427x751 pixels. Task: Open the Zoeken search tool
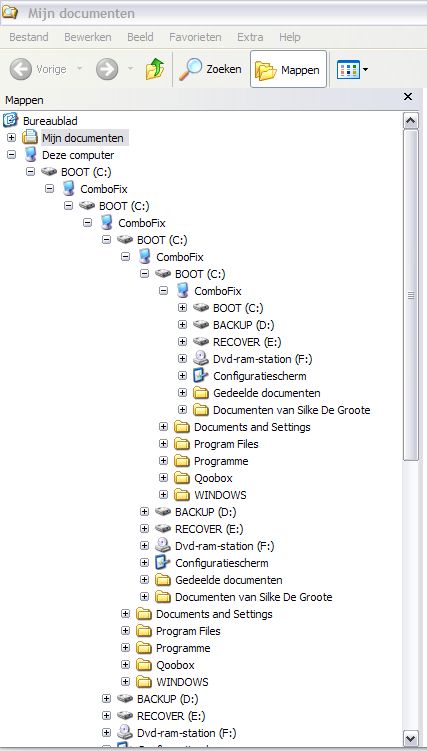coord(210,69)
